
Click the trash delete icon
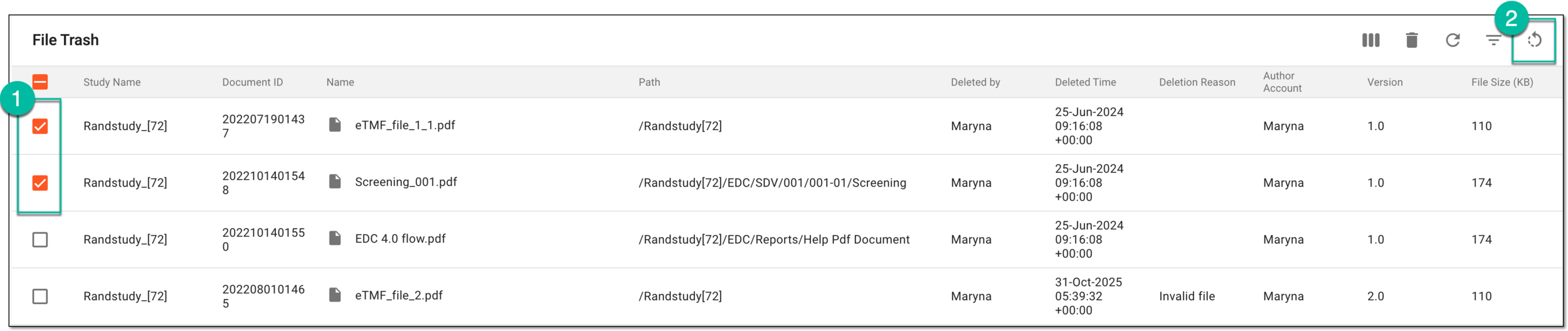[x=1411, y=40]
